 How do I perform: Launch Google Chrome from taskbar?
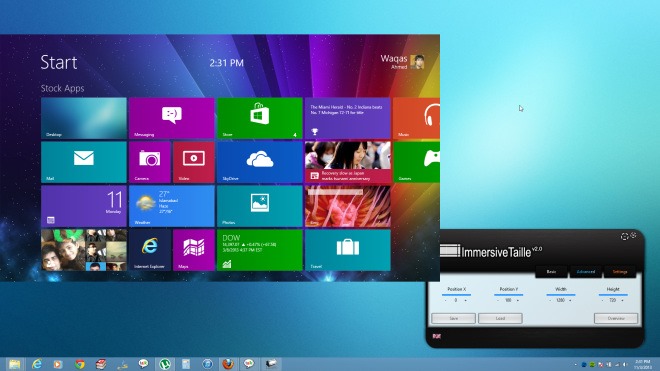79,364
